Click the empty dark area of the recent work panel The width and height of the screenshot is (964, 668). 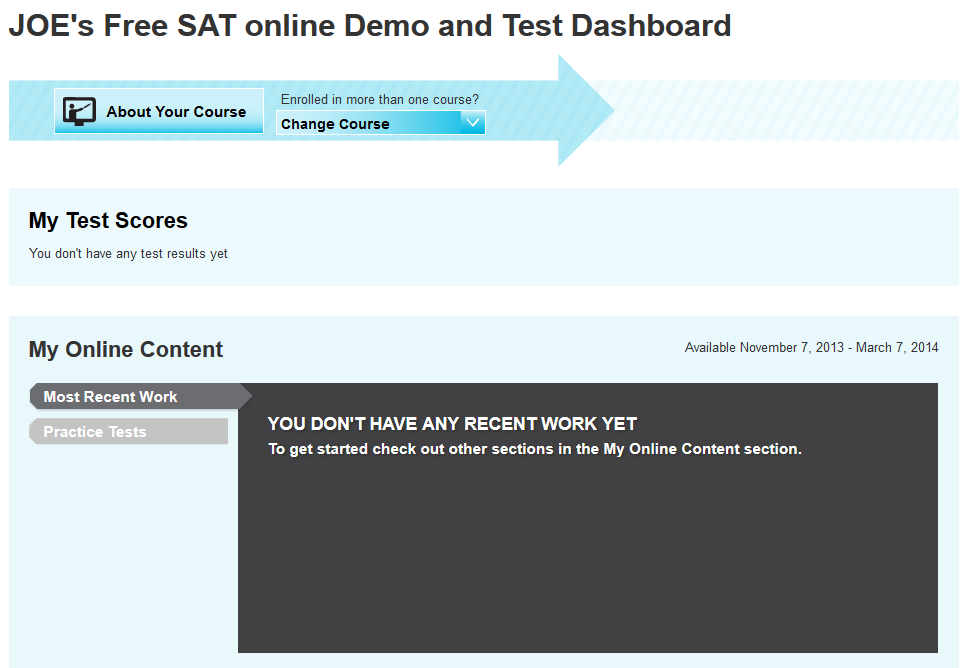click(x=587, y=560)
